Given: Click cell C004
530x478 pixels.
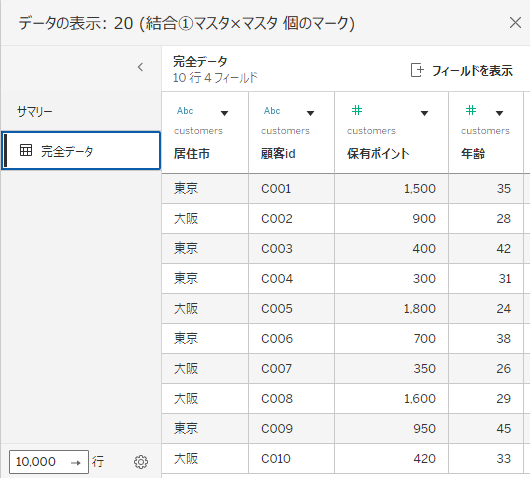Looking at the screenshot, I should 291,279.
